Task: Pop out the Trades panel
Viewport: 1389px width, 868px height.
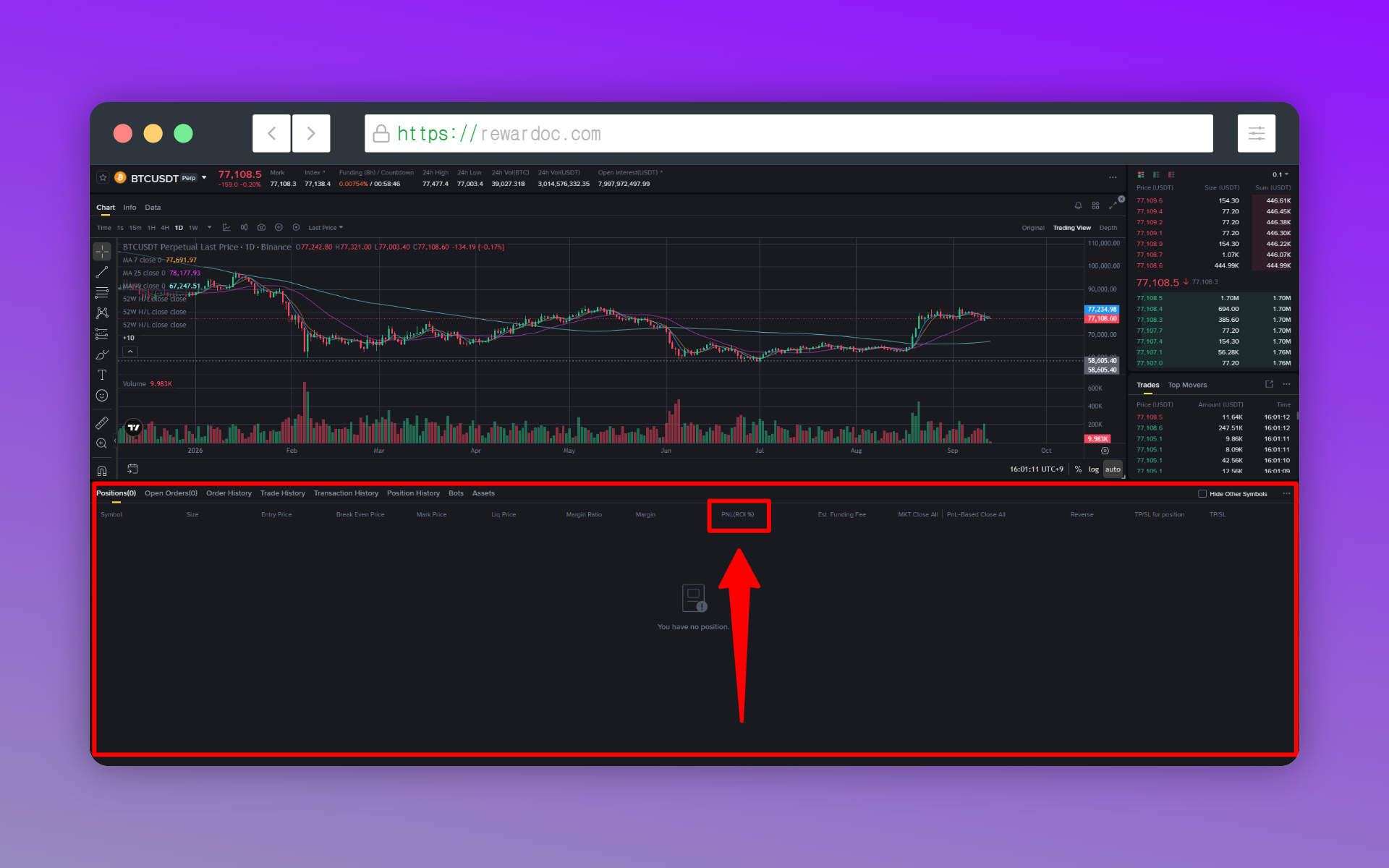Action: [1269, 384]
